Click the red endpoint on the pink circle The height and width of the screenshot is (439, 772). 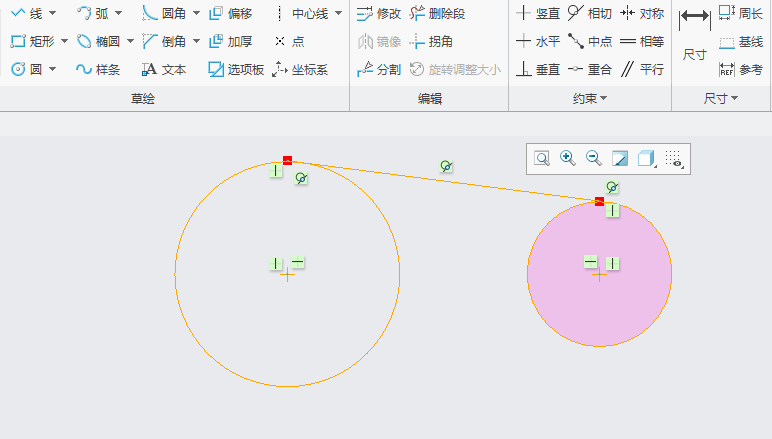click(599, 201)
